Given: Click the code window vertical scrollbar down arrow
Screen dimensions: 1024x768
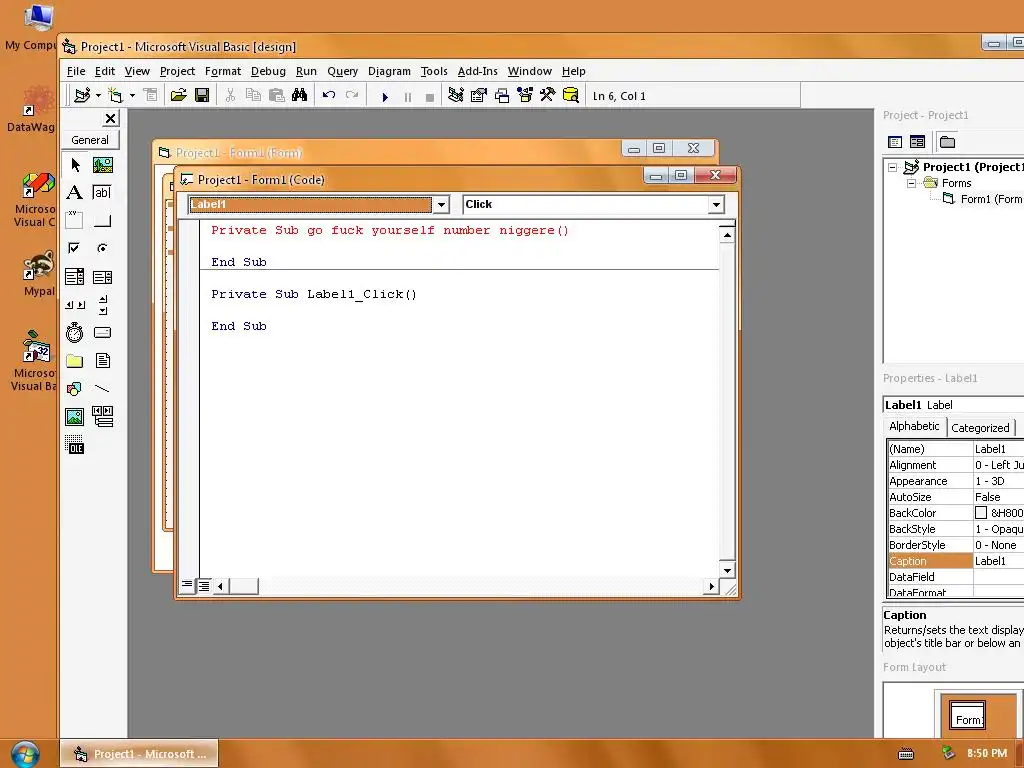Looking at the screenshot, I should 727,569.
